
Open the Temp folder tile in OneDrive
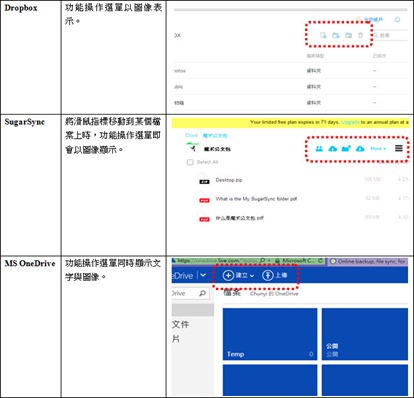coord(270,334)
